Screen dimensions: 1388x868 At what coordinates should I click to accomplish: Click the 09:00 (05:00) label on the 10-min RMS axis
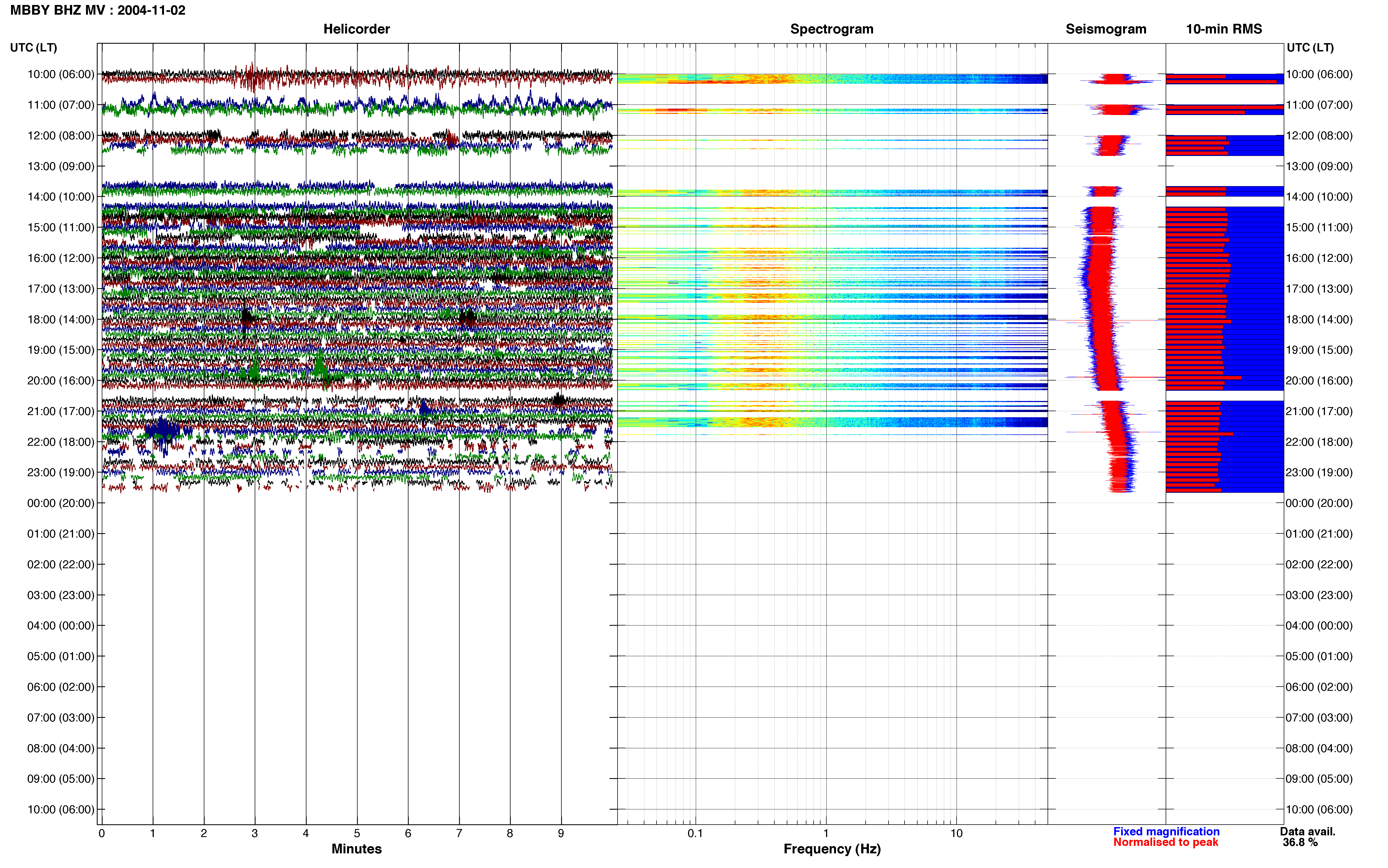(x=1319, y=779)
